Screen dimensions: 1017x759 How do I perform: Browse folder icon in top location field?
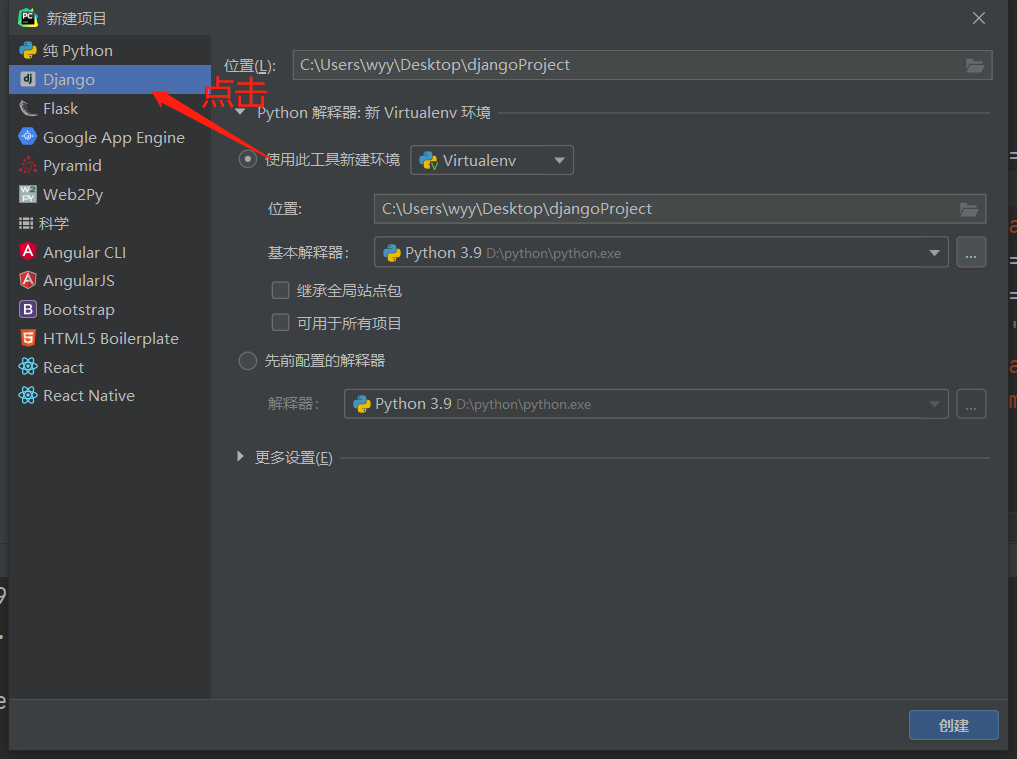tap(975, 66)
